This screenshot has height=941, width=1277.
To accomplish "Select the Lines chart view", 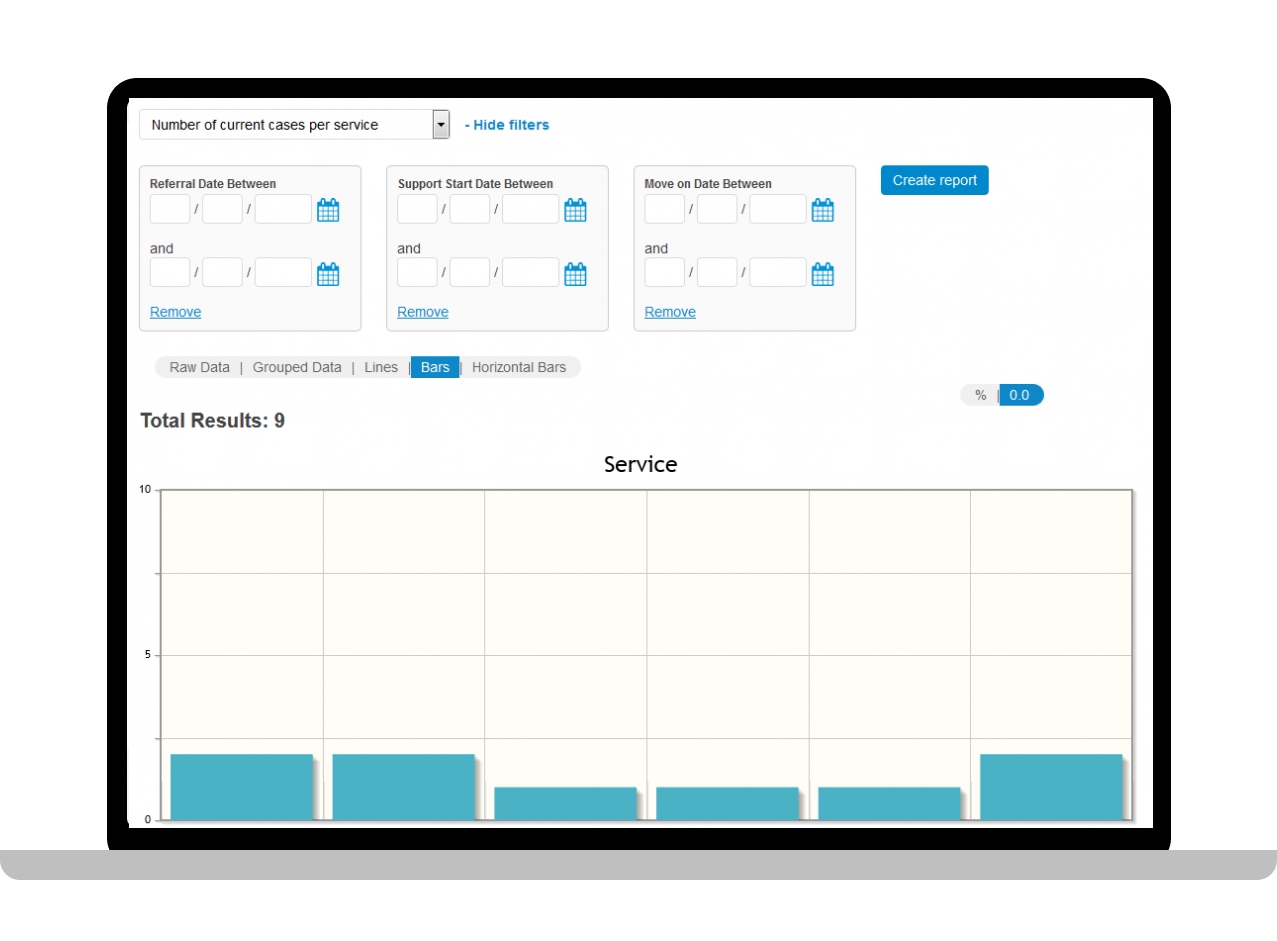I will 381,367.
